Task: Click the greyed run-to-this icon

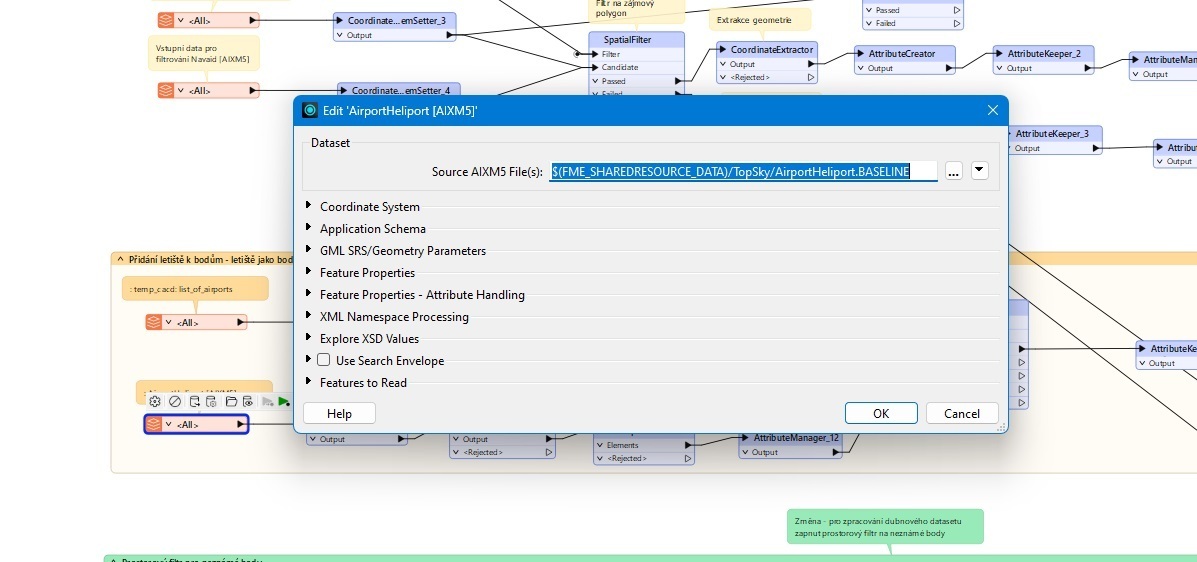Action: (x=267, y=402)
